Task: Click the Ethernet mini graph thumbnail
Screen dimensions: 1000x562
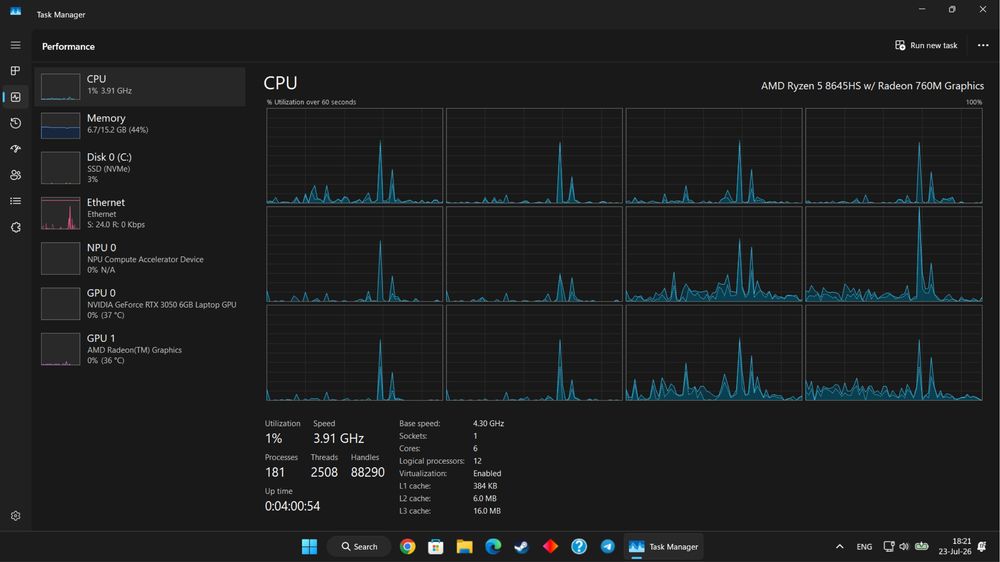Action: coord(61,213)
